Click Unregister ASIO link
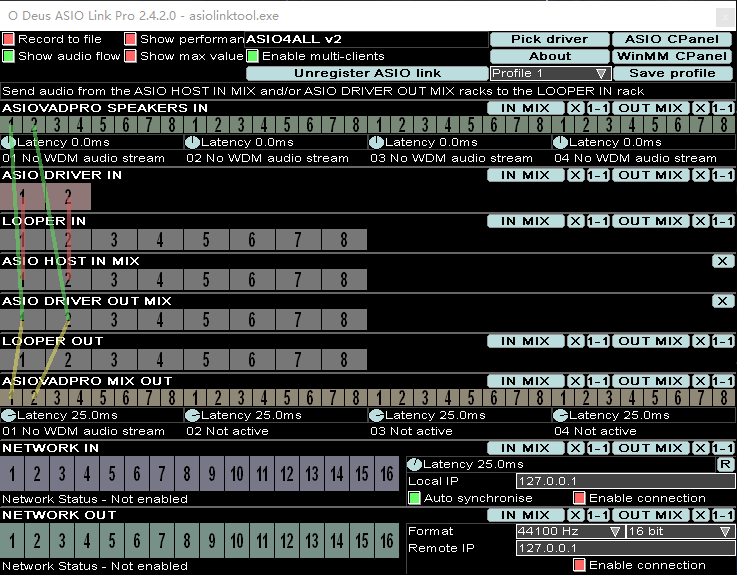Viewport: 737px width, 575px height. [367, 73]
